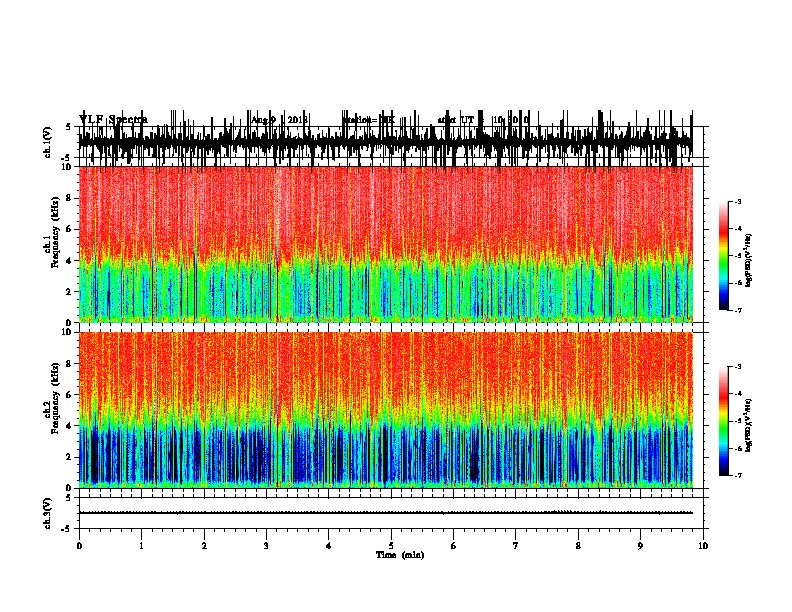The image size is (792, 612).
Task: Click the "VLF Spectra" title text
Action: tap(114, 120)
